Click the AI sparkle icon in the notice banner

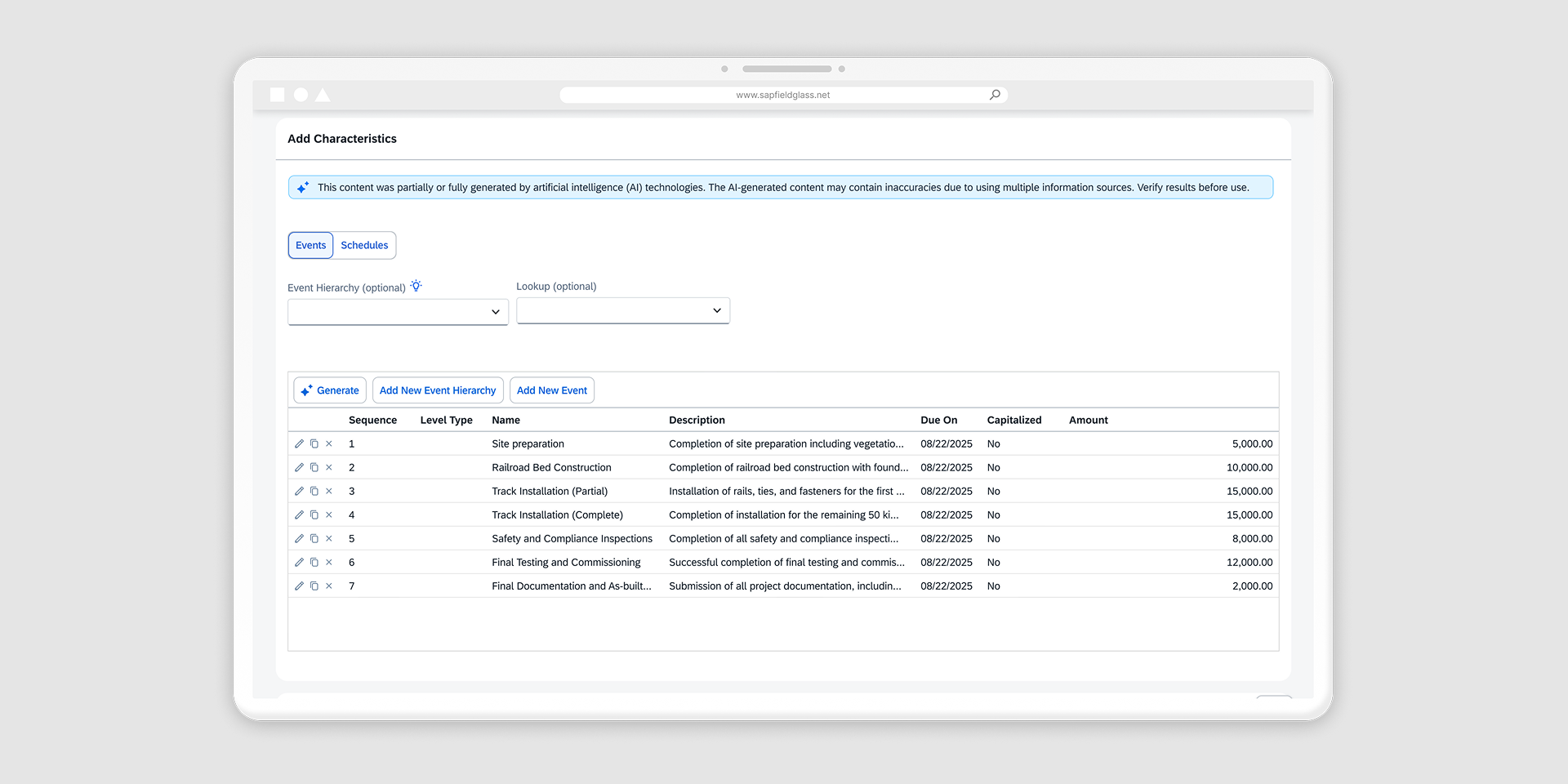tap(303, 187)
